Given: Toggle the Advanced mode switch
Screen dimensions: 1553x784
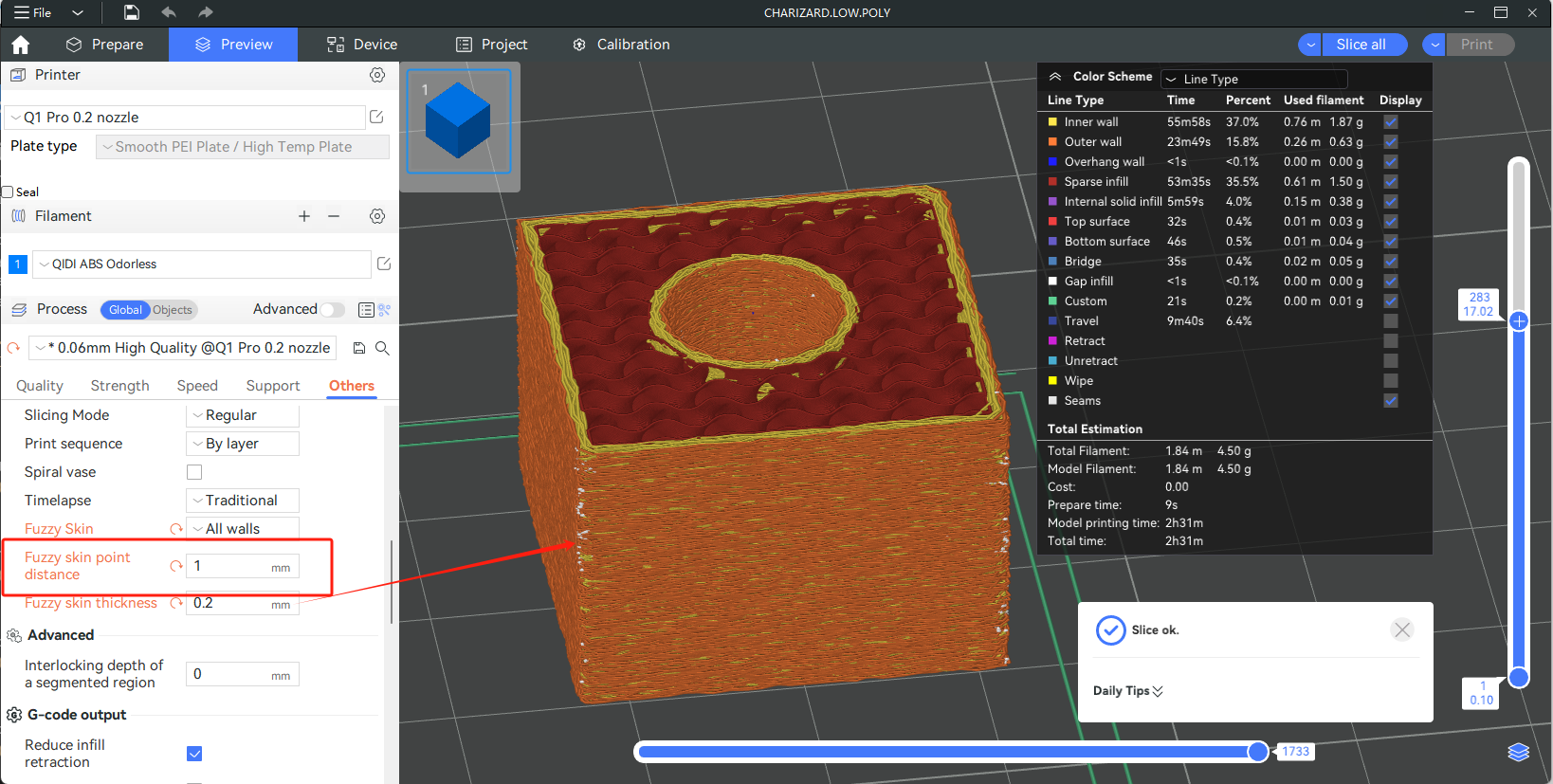Looking at the screenshot, I should (332, 309).
